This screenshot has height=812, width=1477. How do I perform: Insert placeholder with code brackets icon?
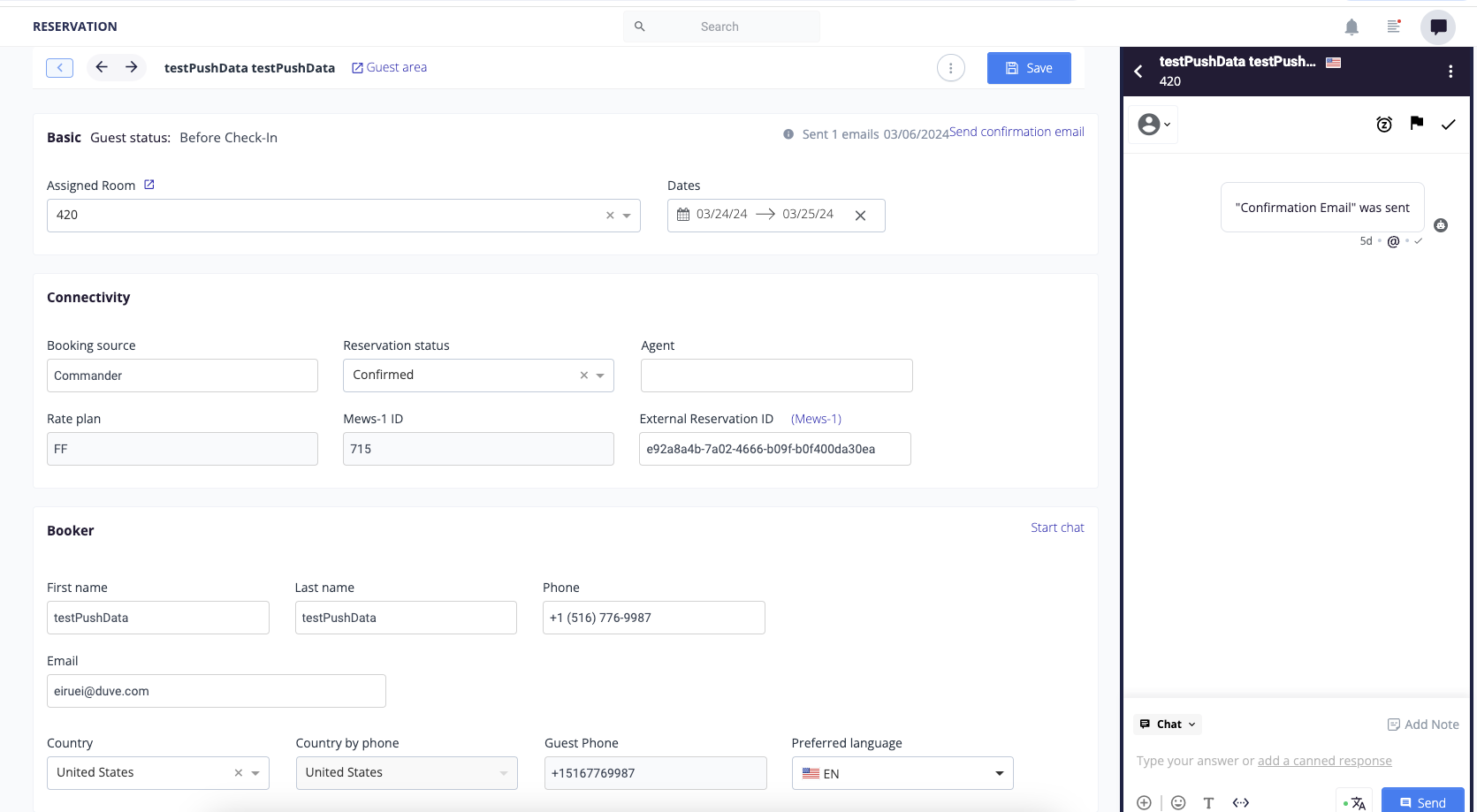1241,802
